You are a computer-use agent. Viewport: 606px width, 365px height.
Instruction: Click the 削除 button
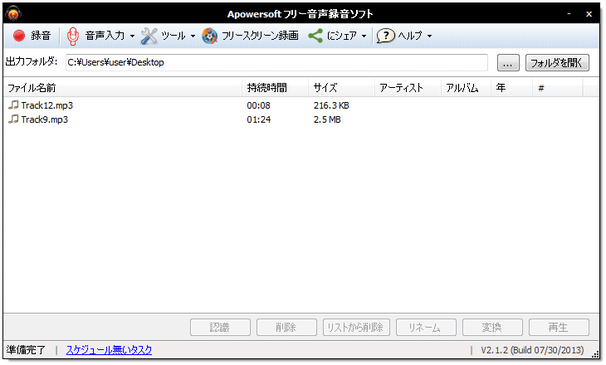286,327
